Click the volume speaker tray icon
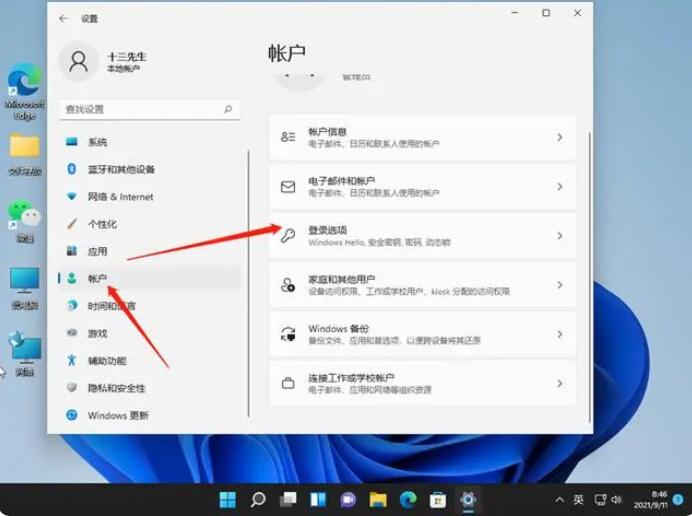This screenshot has height=516, width=692. click(x=617, y=500)
